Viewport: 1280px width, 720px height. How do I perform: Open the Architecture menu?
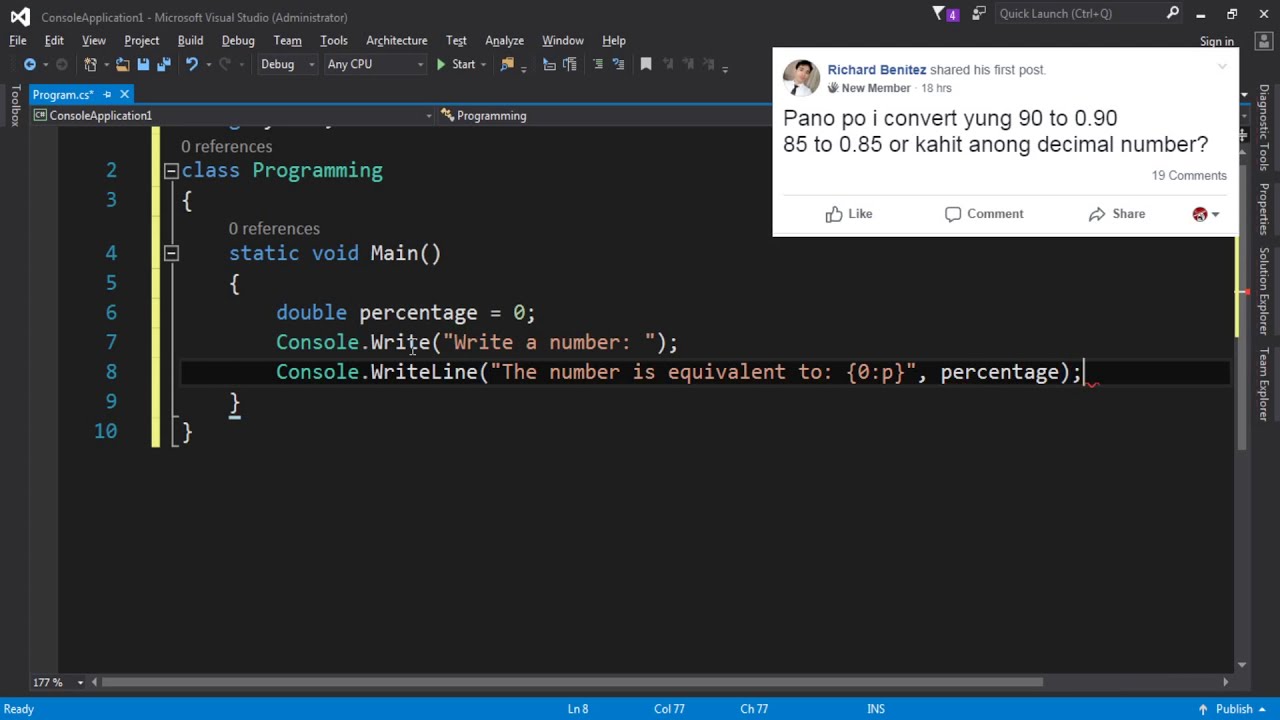(x=396, y=41)
